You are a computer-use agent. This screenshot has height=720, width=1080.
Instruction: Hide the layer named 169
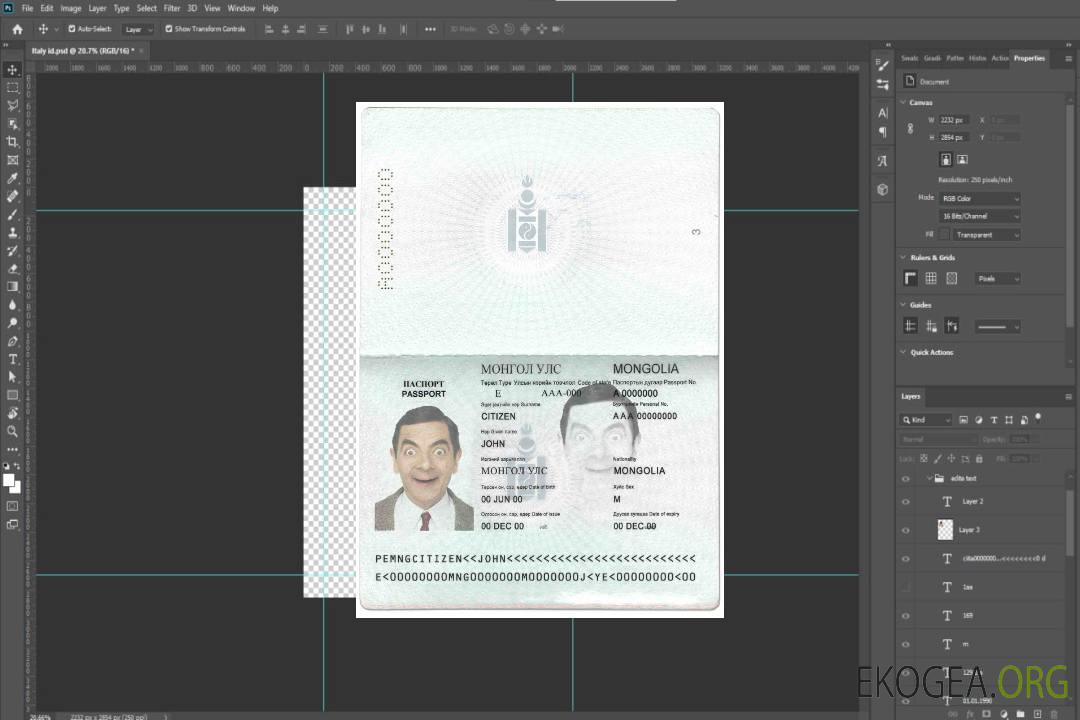[x=906, y=616]
